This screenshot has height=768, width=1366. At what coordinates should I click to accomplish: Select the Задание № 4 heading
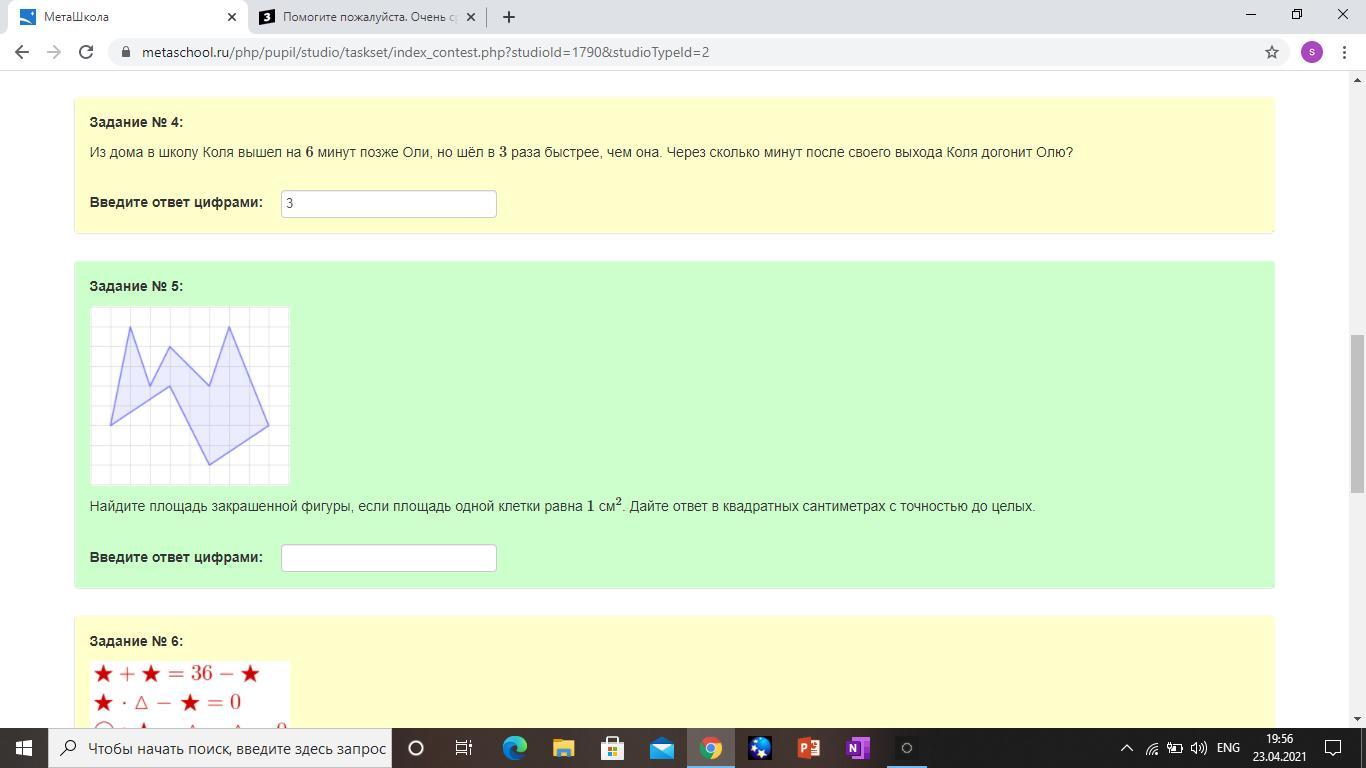coord(136,122)
